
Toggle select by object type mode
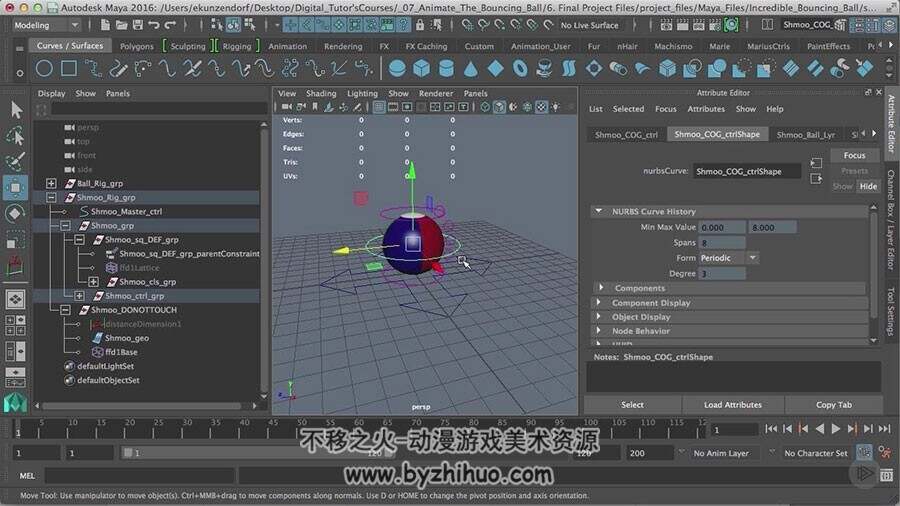233,25
